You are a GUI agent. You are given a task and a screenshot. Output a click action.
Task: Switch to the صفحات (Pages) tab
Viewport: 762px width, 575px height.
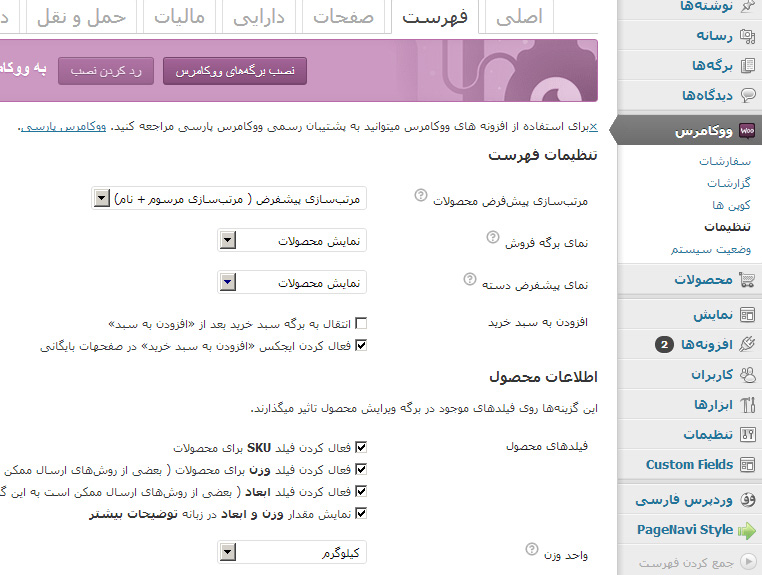(344, 17)
